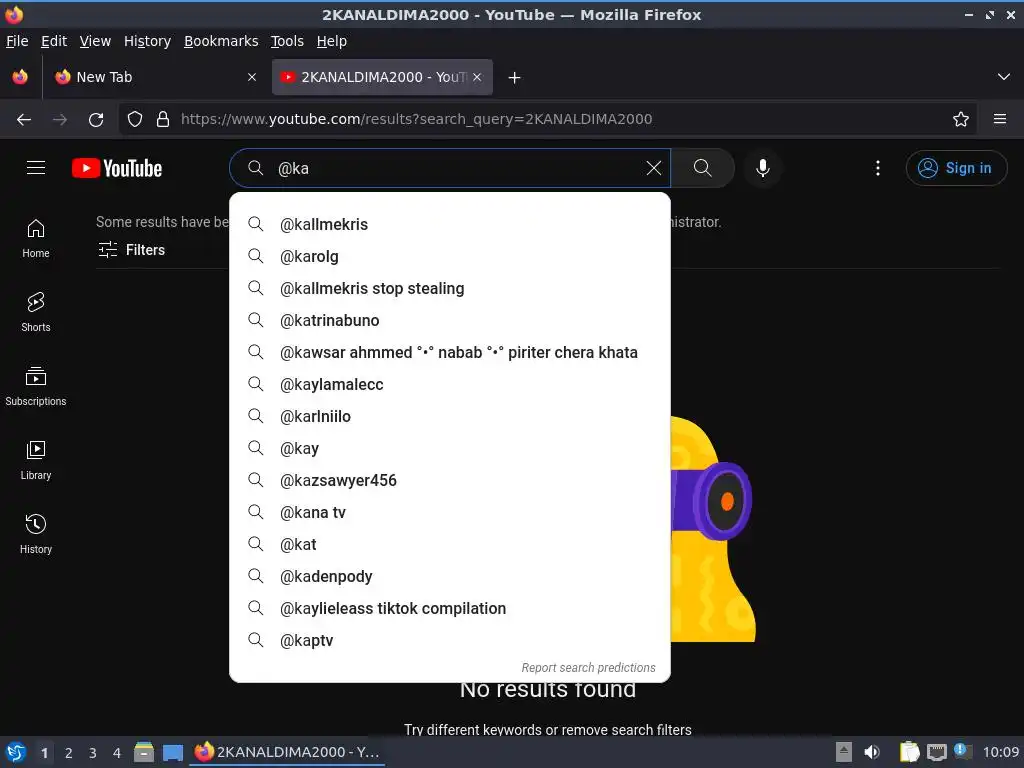Select suggestion @karlniilo

click(x=450, y=416)
